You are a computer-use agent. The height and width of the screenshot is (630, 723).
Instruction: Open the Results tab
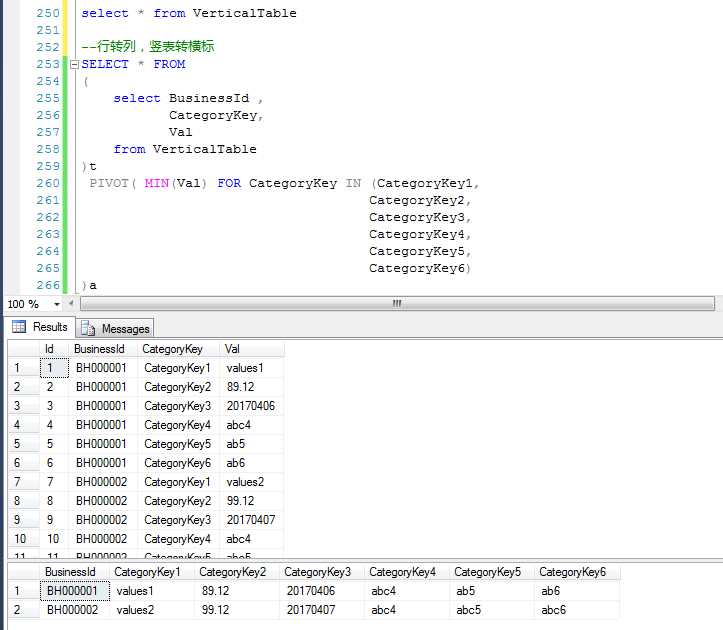coord(40,327)
